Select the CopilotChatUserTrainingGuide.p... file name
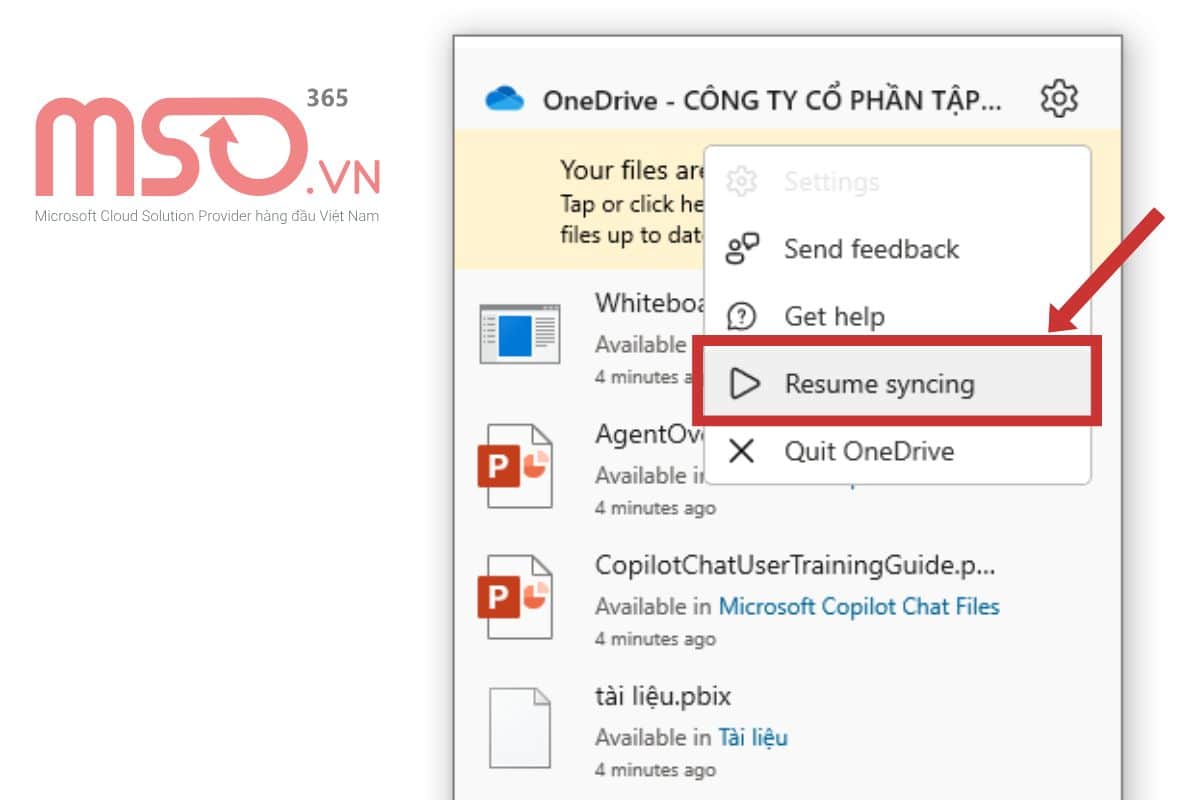 pos(796,565)
